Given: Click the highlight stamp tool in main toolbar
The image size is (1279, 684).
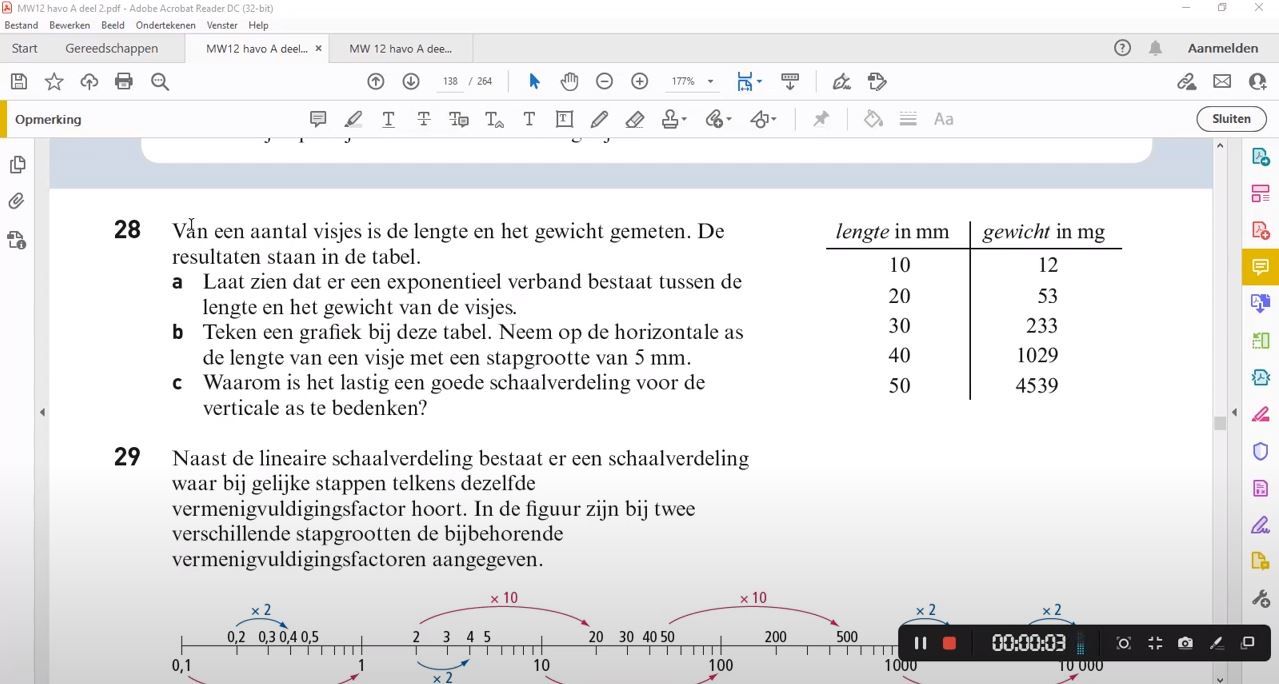Looking at the screenshot, I should point(878,82).
